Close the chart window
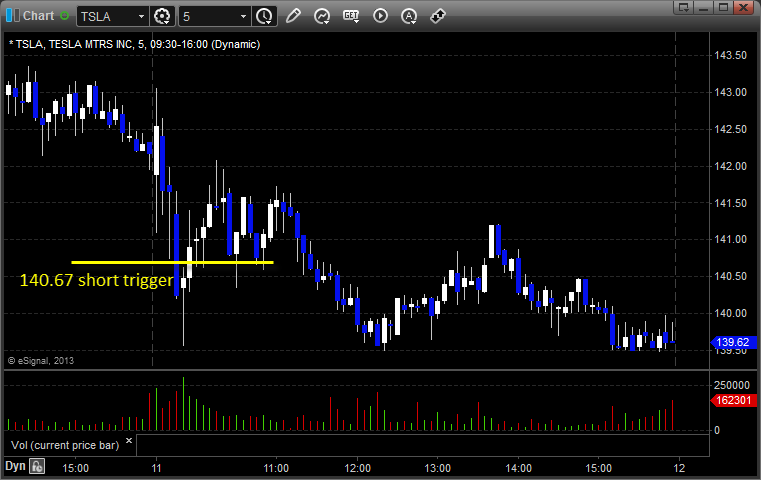 [743, 7]
